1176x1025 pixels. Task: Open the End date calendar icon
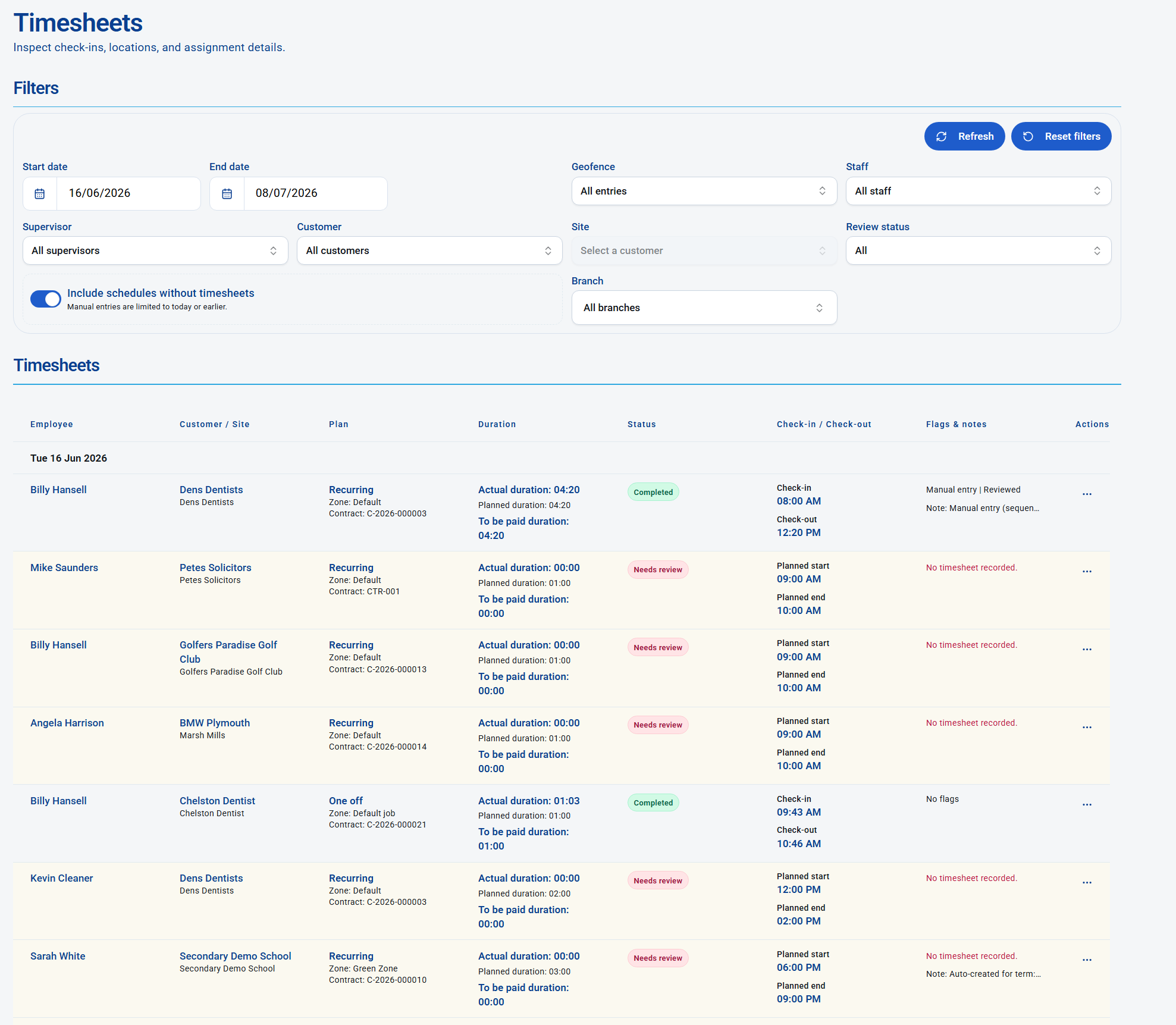tap(227, 193)
